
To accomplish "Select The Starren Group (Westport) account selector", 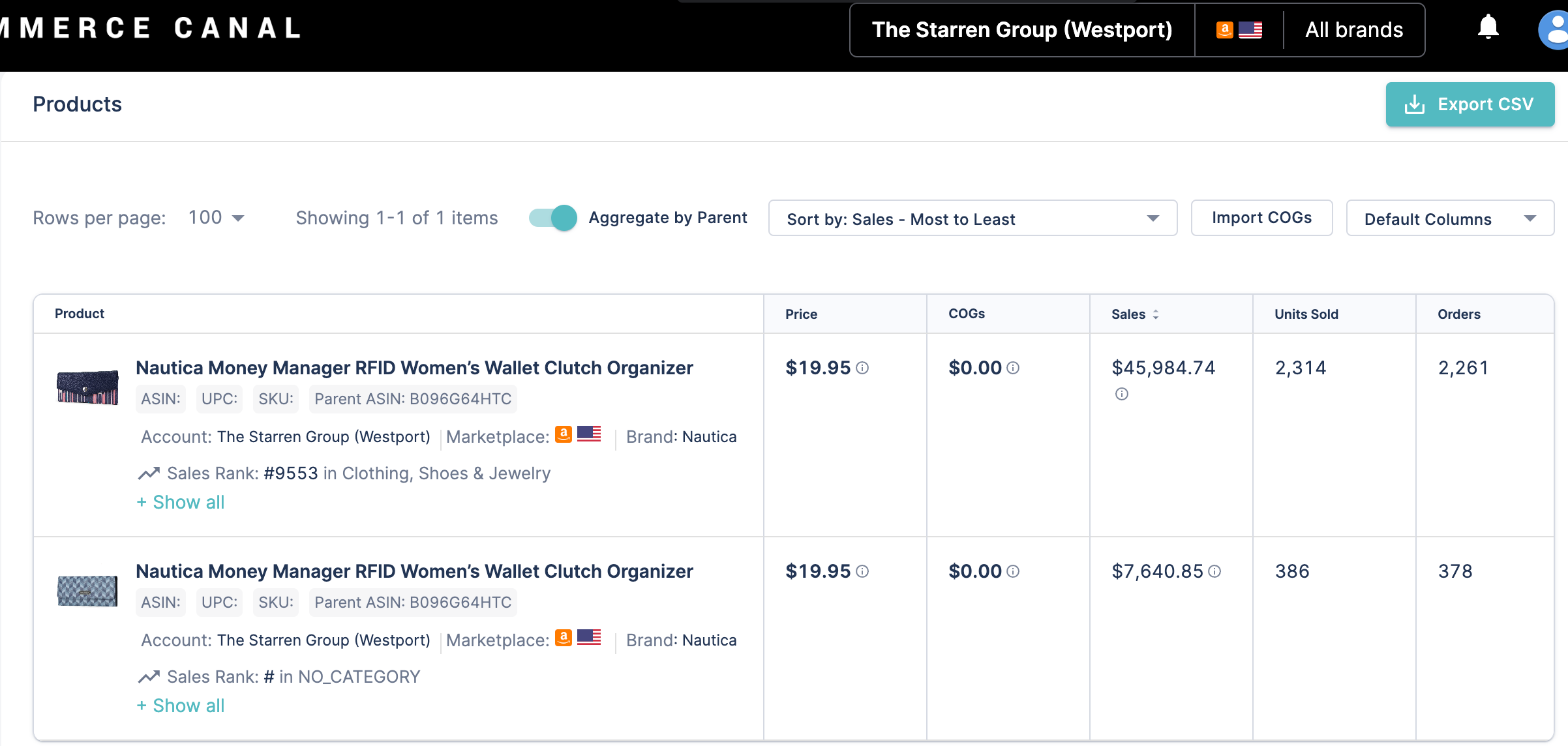I will 1022,30.
